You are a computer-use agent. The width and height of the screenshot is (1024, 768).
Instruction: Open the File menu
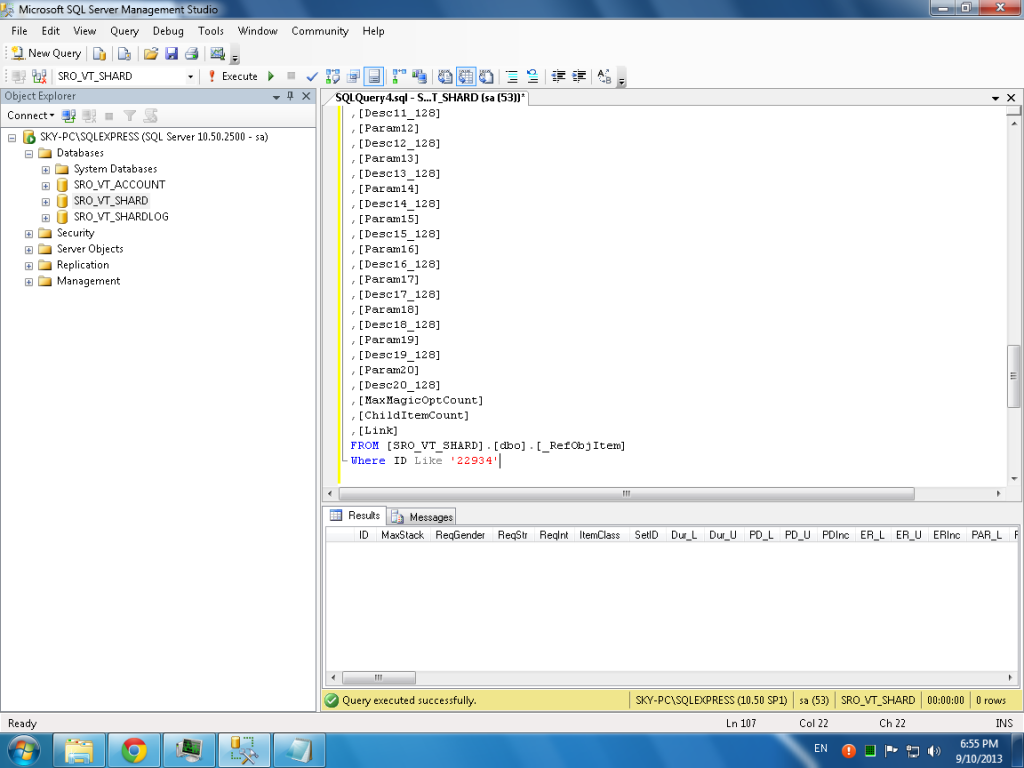pos(20,31)
